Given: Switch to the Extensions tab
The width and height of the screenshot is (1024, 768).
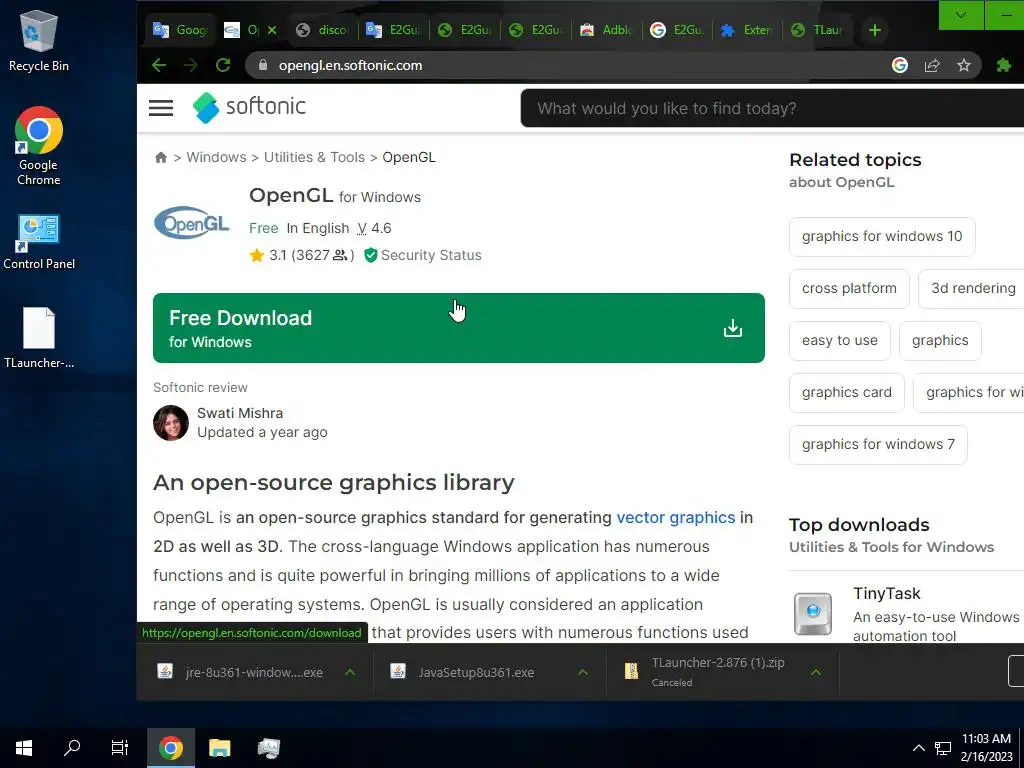Looking at the screenshot, I should click(x=747, y=30).
